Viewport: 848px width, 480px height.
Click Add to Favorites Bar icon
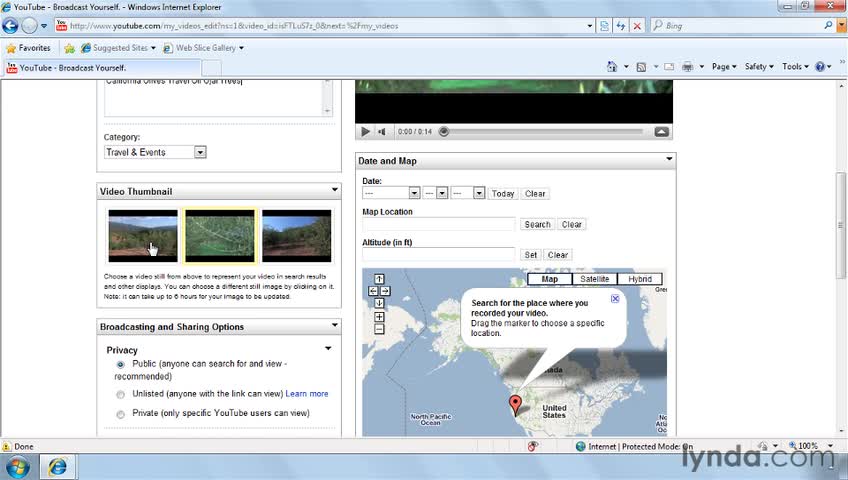point(69,48)
